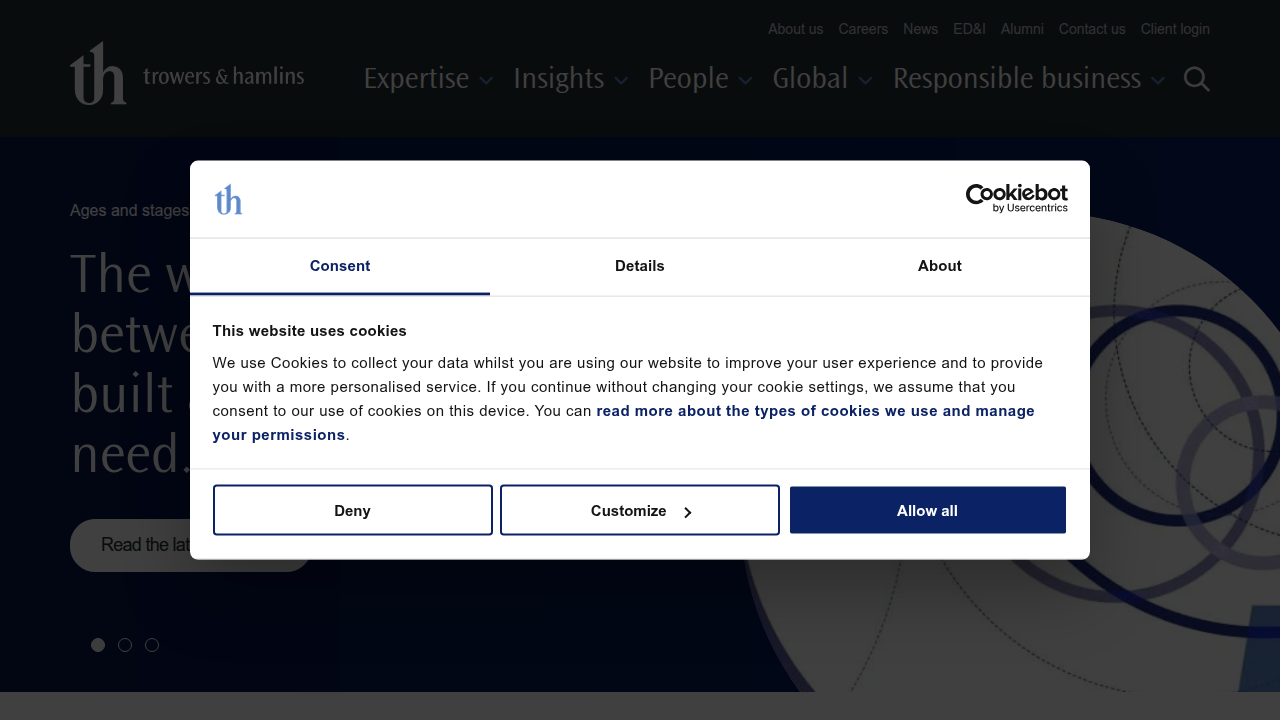This screenshot has height=720, width=1280.
Task: Open the Responsible business navigation item
Action: [x=1017, y=78]
